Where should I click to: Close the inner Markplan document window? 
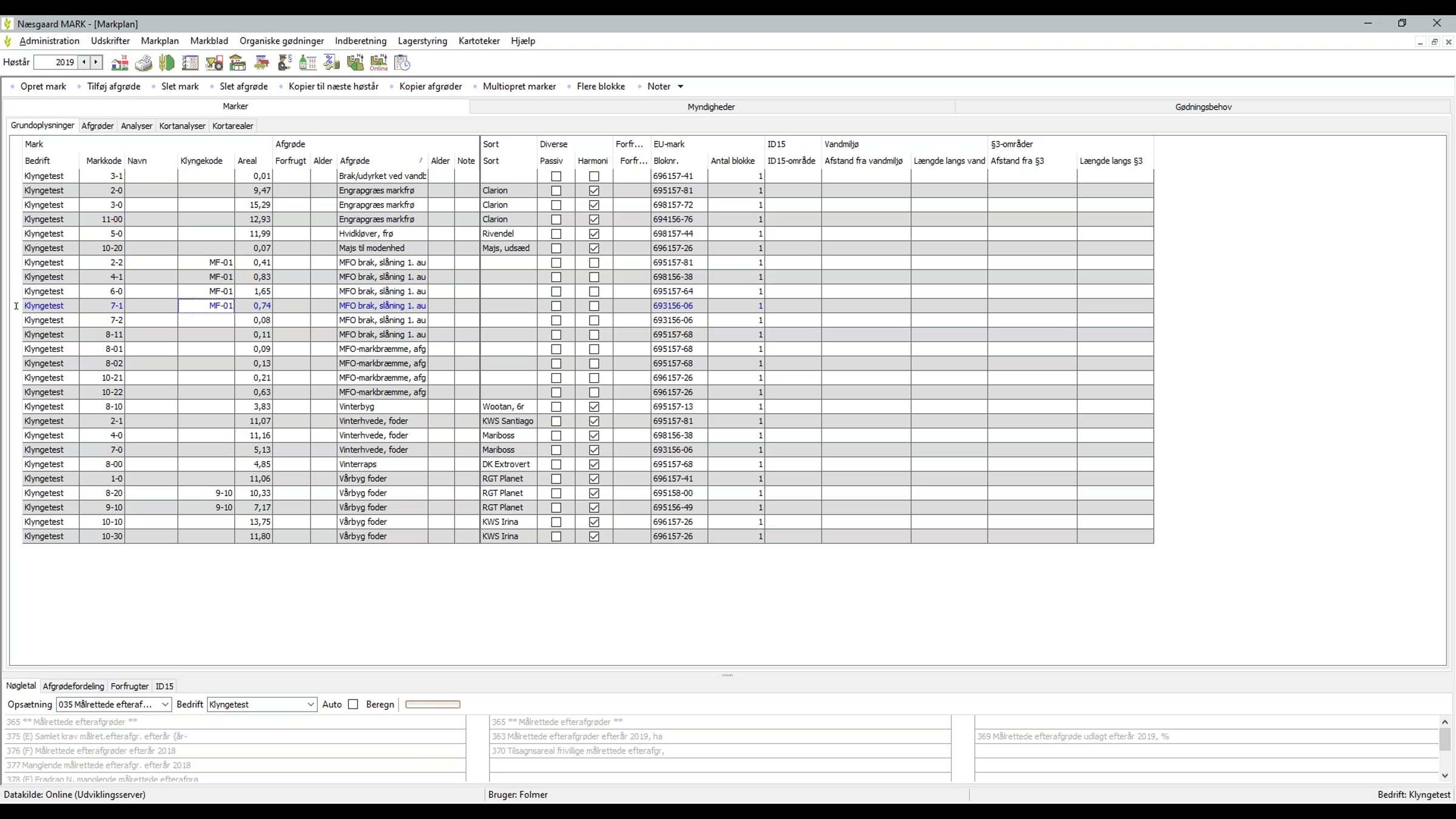(x=1448, y=42)
